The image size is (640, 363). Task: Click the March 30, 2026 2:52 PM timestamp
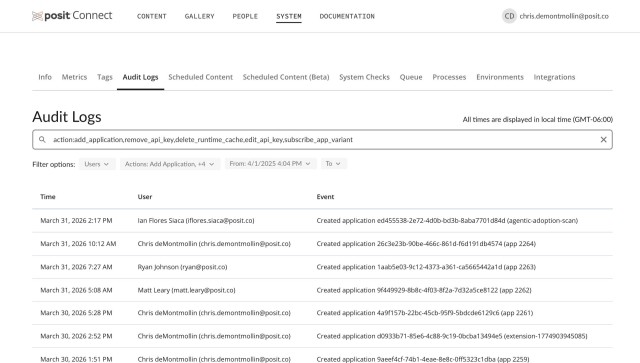[x=76, y=336]
